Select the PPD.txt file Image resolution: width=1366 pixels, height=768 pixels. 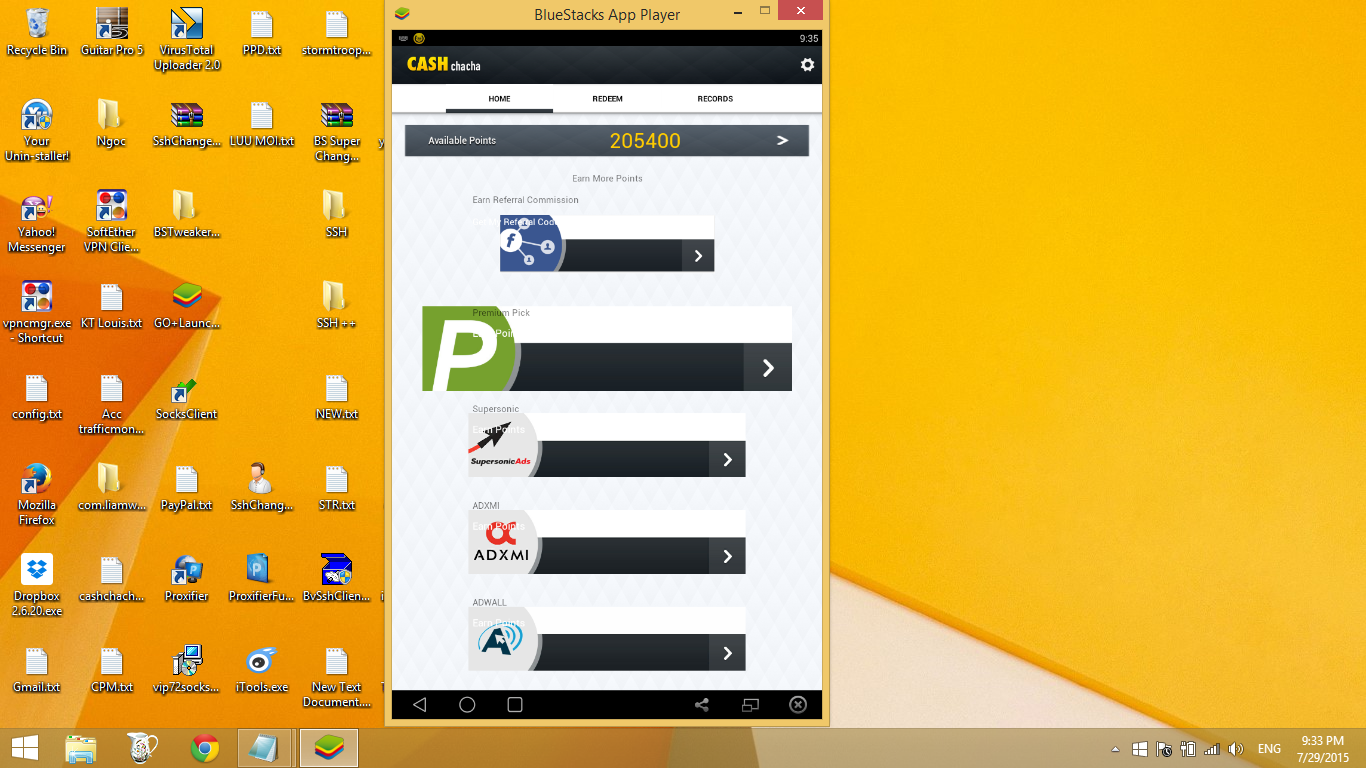[x=262, y=31]
